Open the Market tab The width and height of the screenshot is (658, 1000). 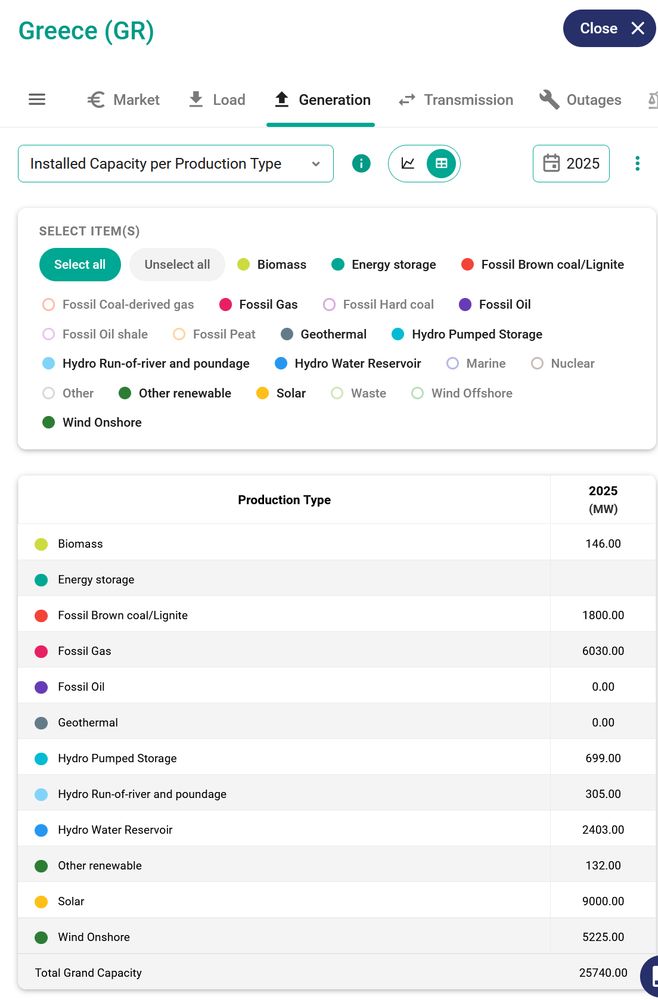click(x=123, y=99)
